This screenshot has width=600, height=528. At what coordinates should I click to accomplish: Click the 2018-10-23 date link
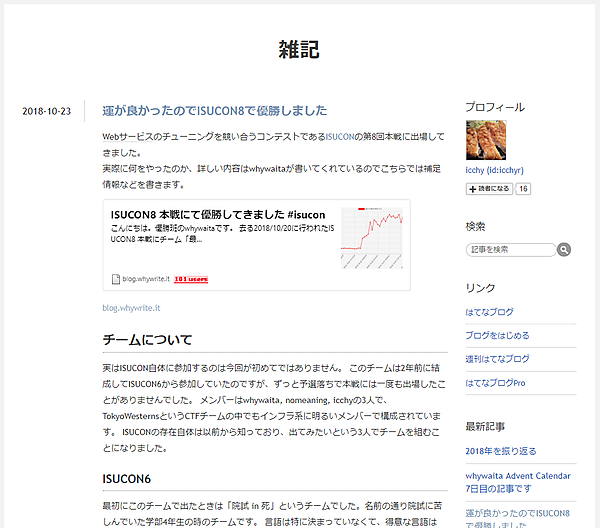pos(46,111)
